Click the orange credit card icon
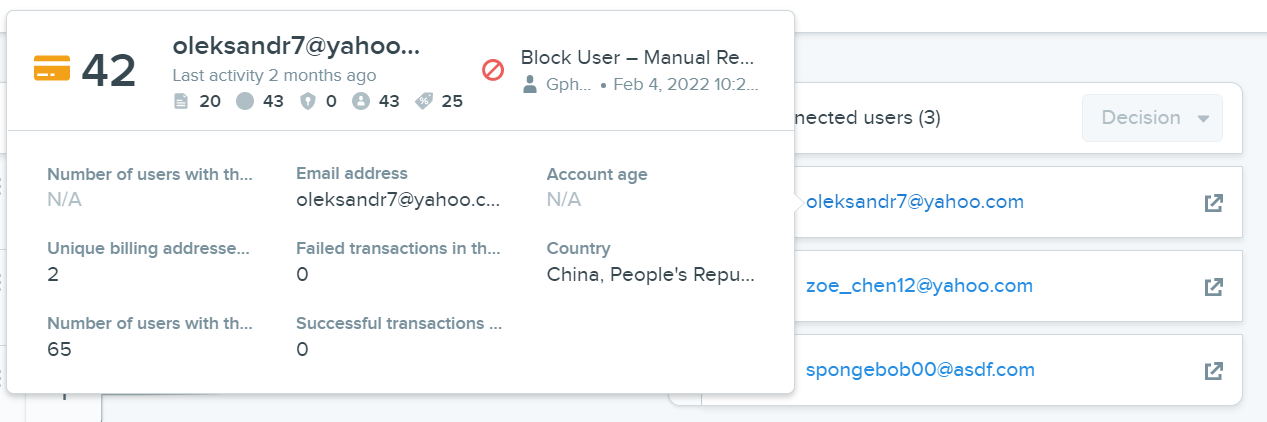Screen dimensions: 1267x422 point(52,69)
